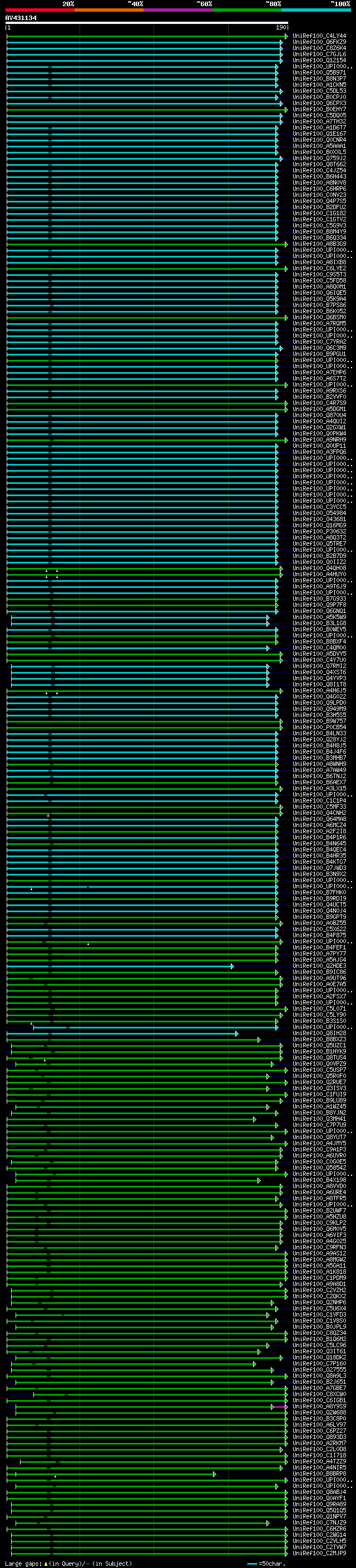This screenshot has height=1568, width=356.
Task: Click the cyan ~100% identity color band
Action: 316,10
